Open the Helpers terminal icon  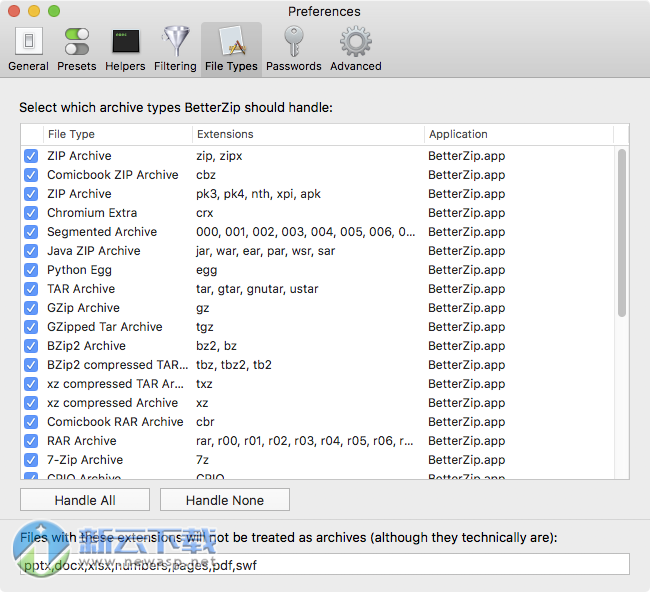pyautogui.click(x=126, y=41)
